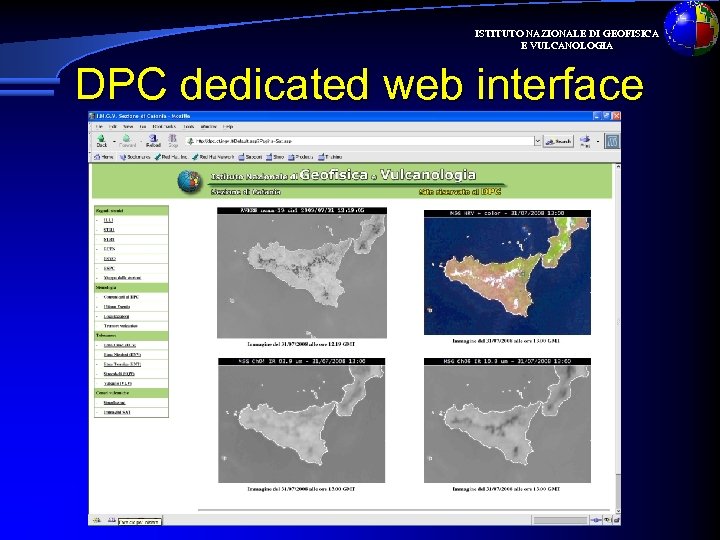Click the Etna Nicolosi (ENV) camera link
This screenshot has height=540, width=720.
coord(122,355)
